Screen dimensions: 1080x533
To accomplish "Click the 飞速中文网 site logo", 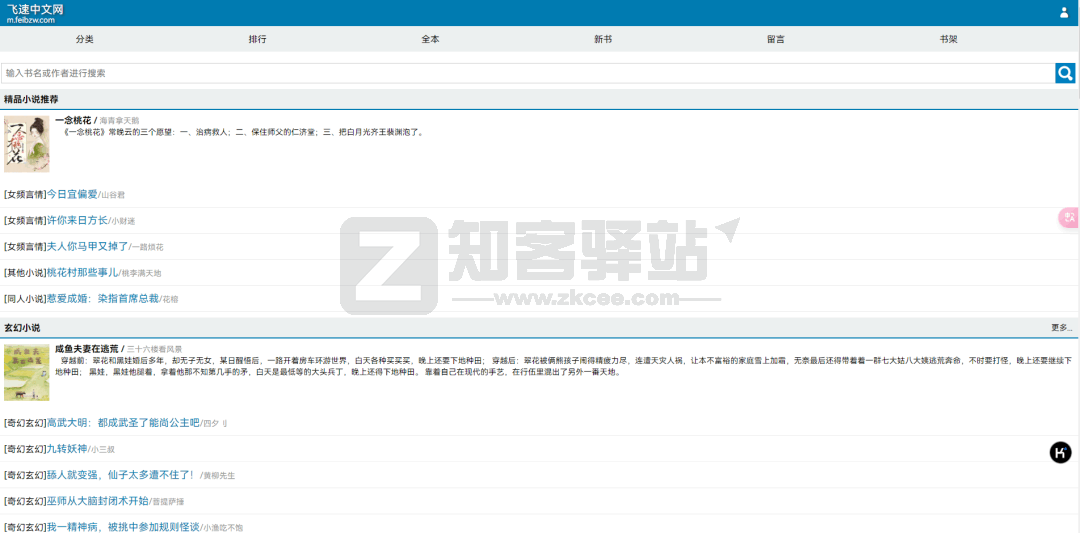I will [36, 12].
